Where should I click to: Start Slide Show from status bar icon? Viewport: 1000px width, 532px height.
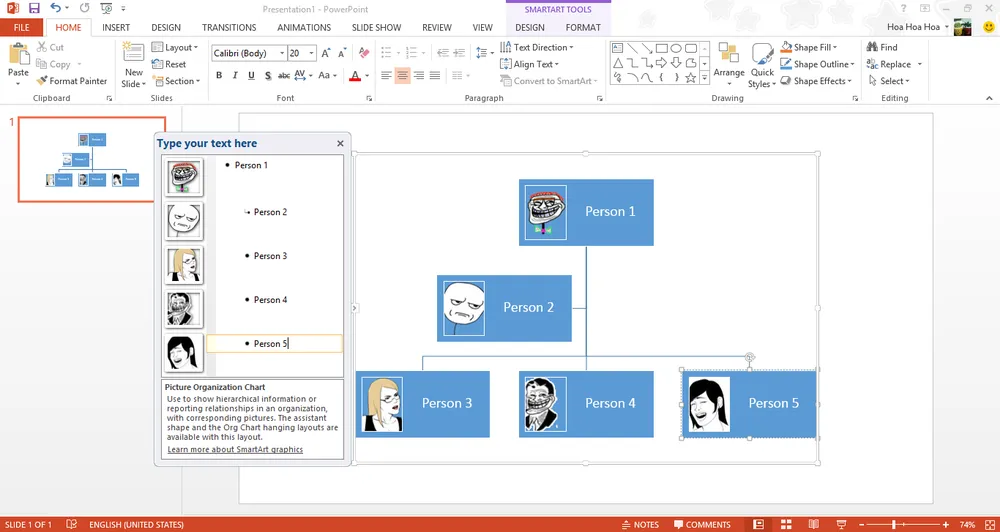840,524
